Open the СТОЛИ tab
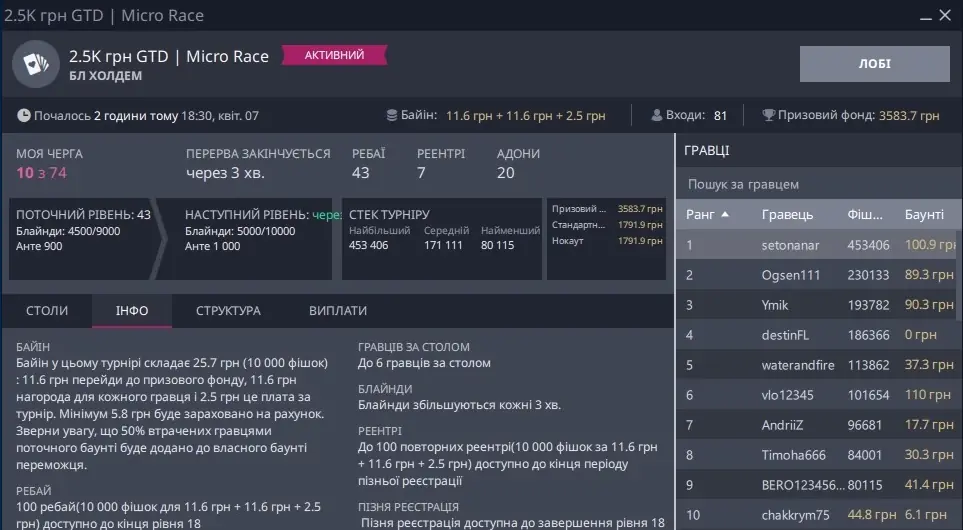The height and width of the screenshot is (530, 963). 47,311
